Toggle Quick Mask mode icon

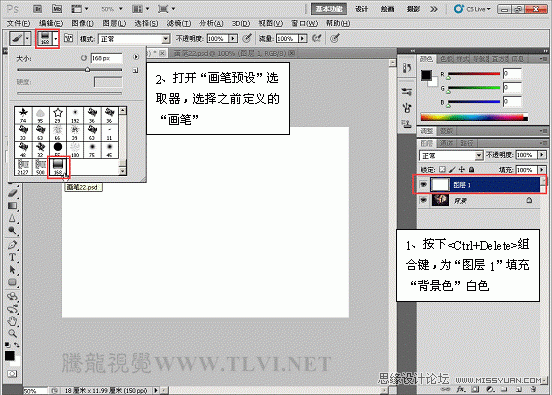click(x=12, y=374)
